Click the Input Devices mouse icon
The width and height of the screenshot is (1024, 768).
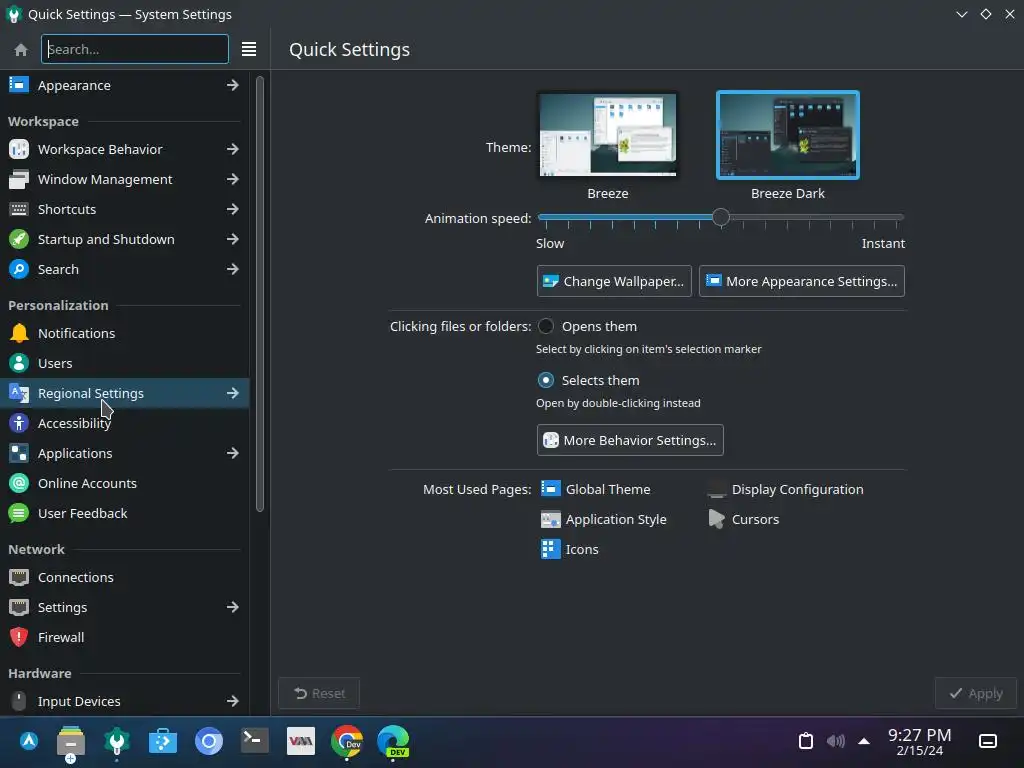[x=19, y=701]
